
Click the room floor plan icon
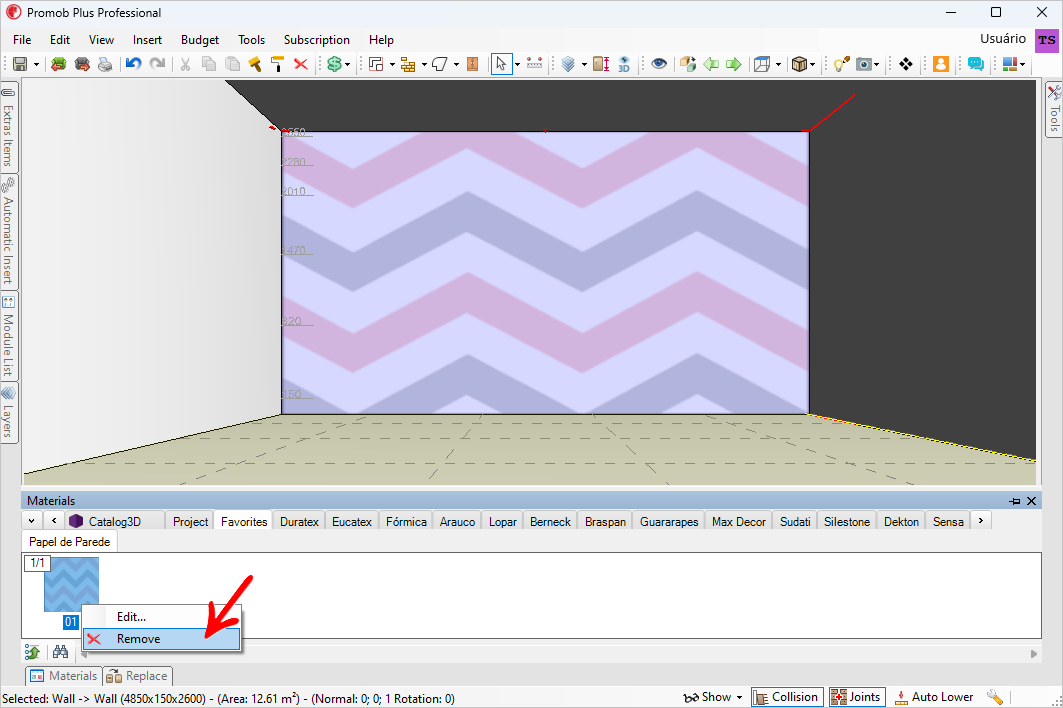pos(376,64)
